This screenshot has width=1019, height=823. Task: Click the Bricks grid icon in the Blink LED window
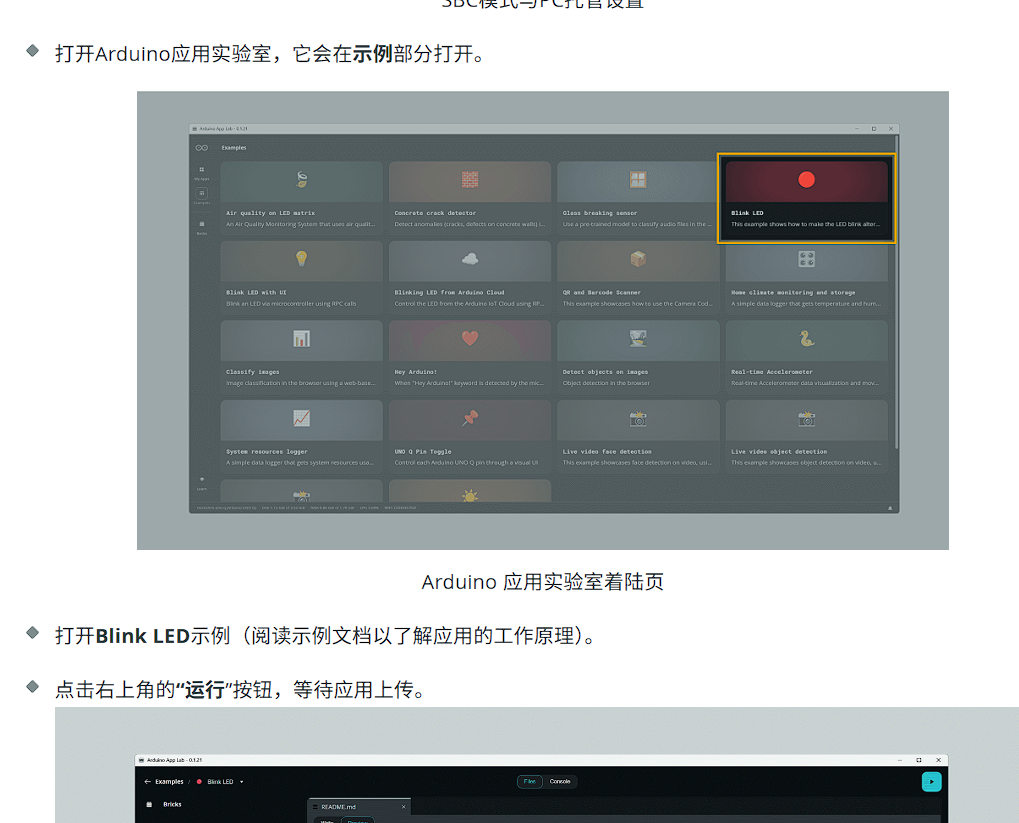pos(149,804)
